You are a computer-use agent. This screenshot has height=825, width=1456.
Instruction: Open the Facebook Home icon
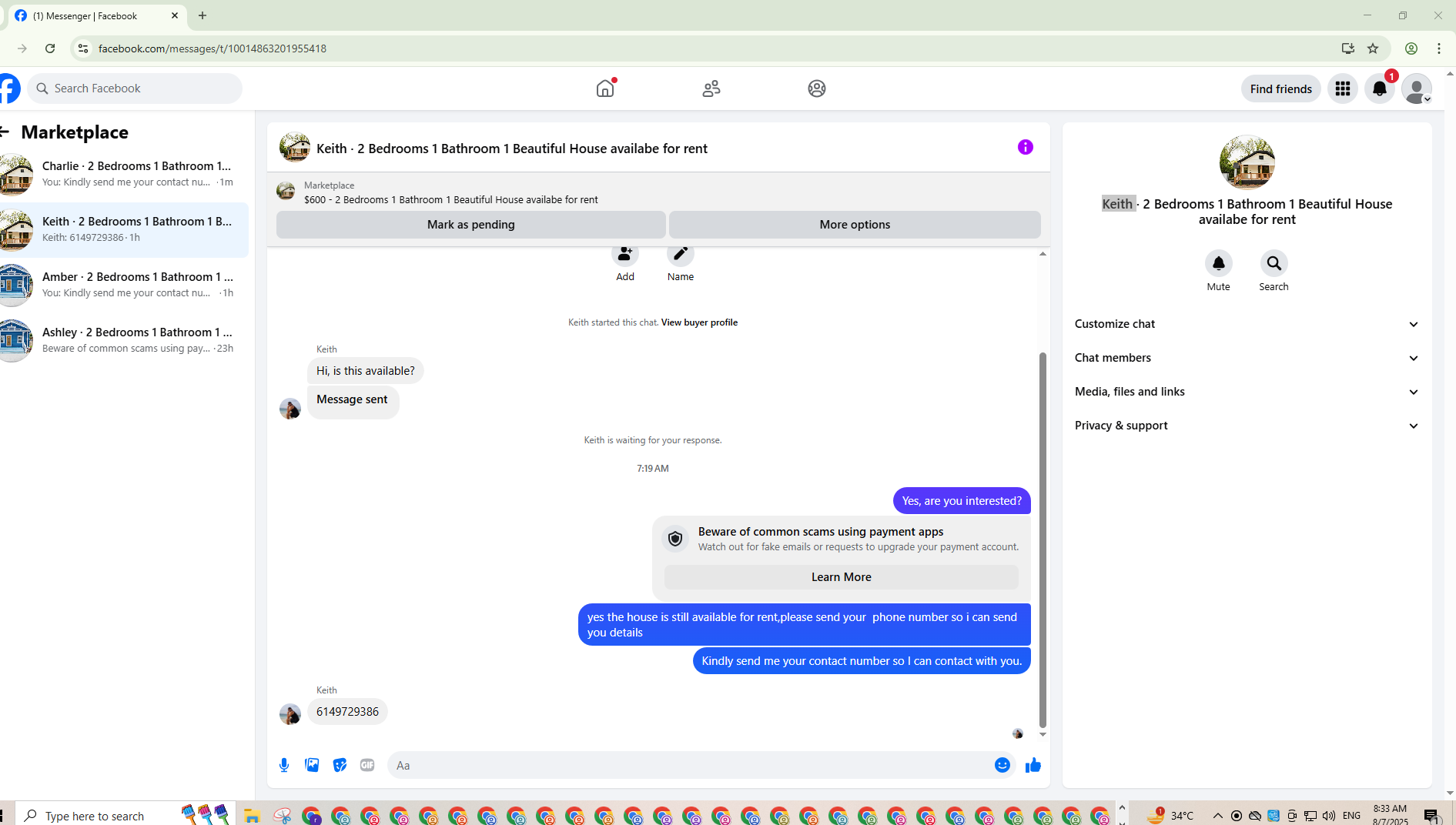click(x=605, y=89)
